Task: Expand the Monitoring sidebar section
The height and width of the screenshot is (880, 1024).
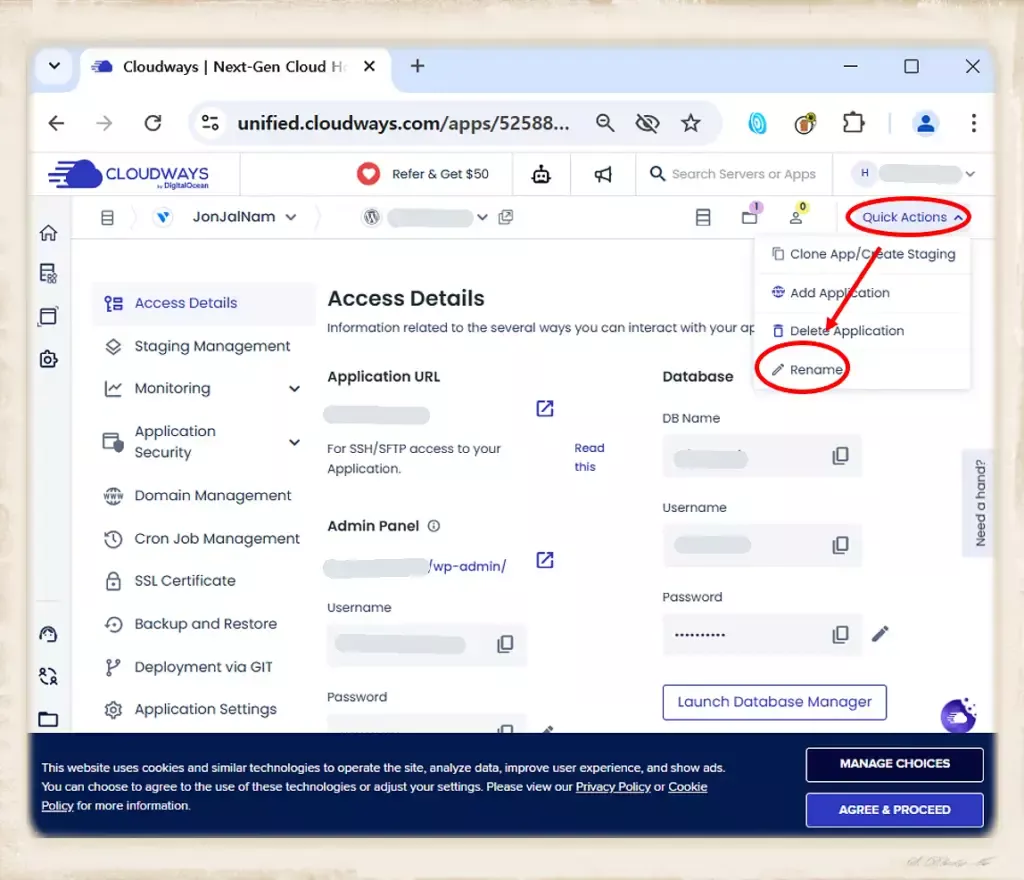Action: pos(294,389)
